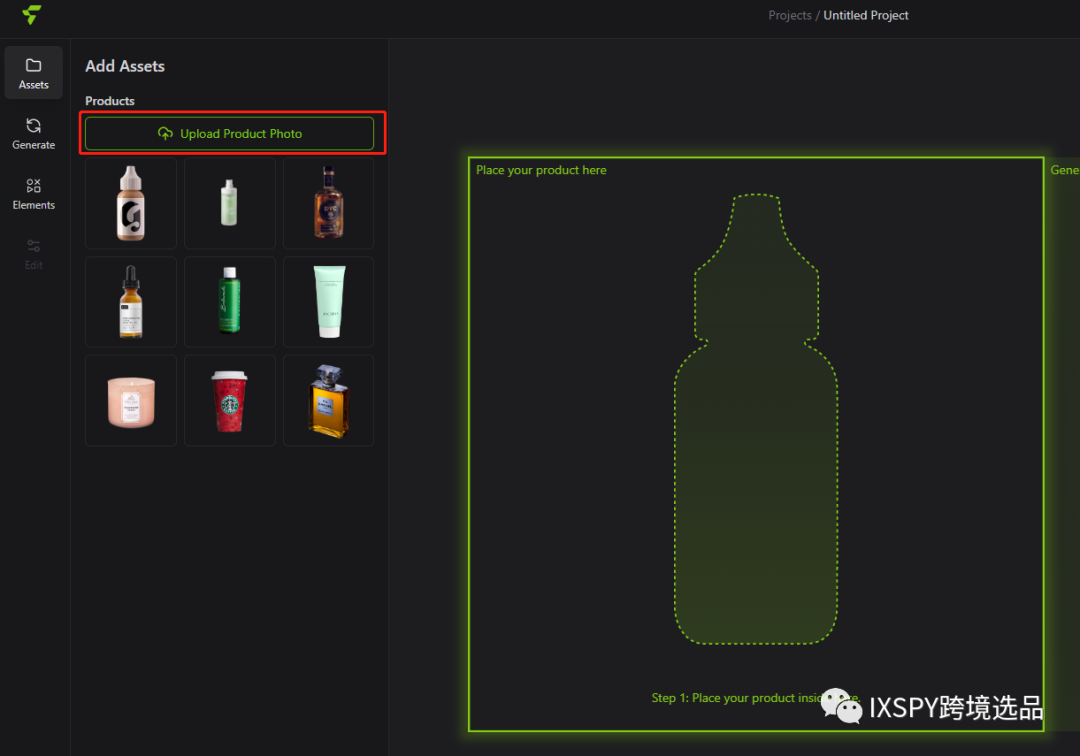
Task: Select the small light green bottle product
Action: click(229, 203)
